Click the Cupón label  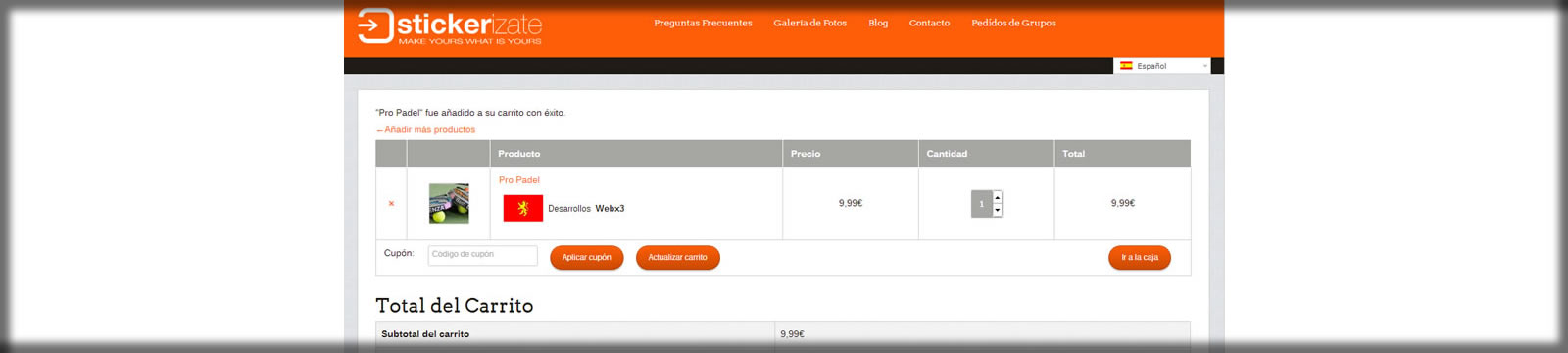pyautogui.click(x=399, y=253)
